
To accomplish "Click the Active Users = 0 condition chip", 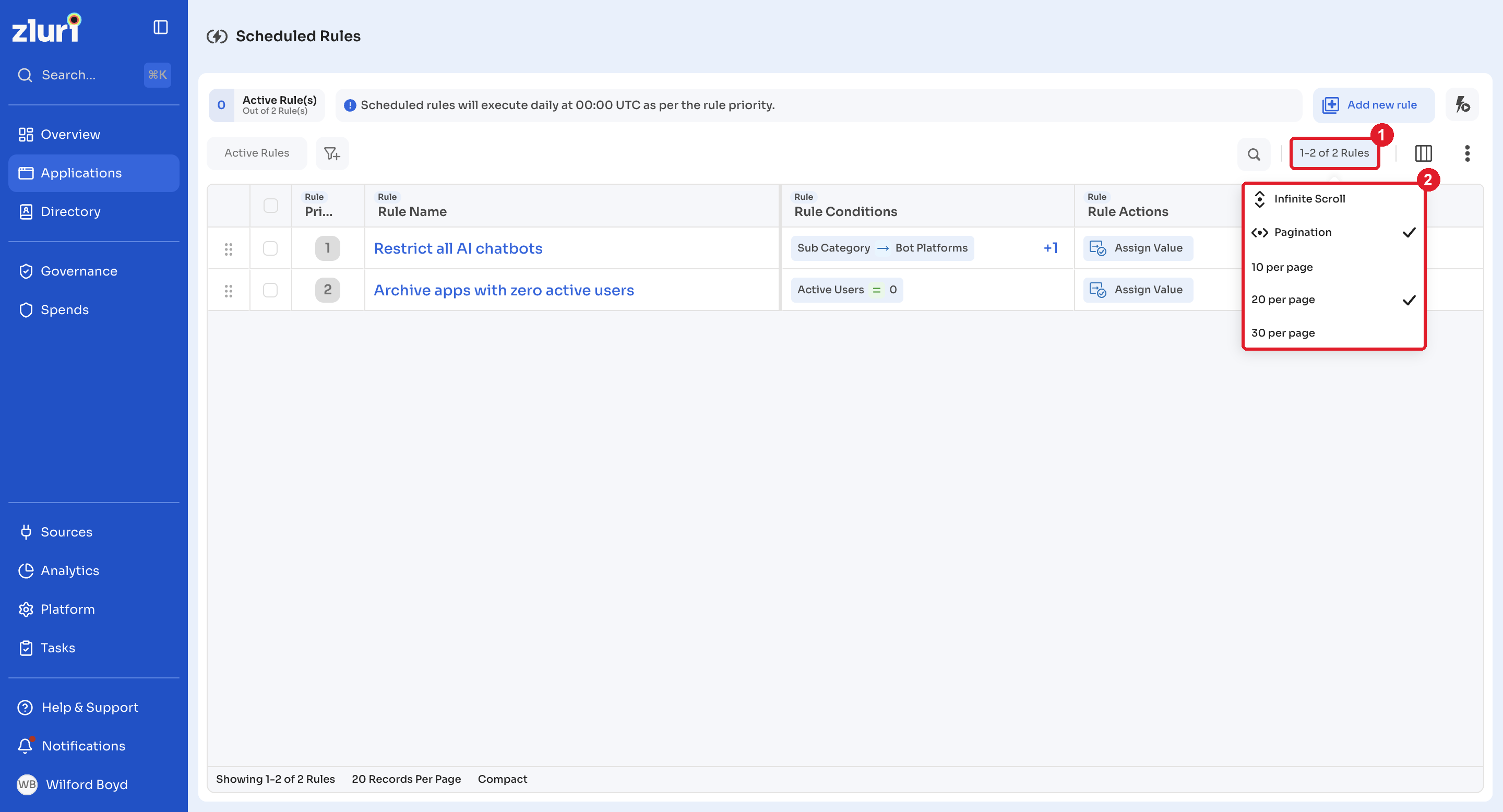I will [x=846, y=290].
